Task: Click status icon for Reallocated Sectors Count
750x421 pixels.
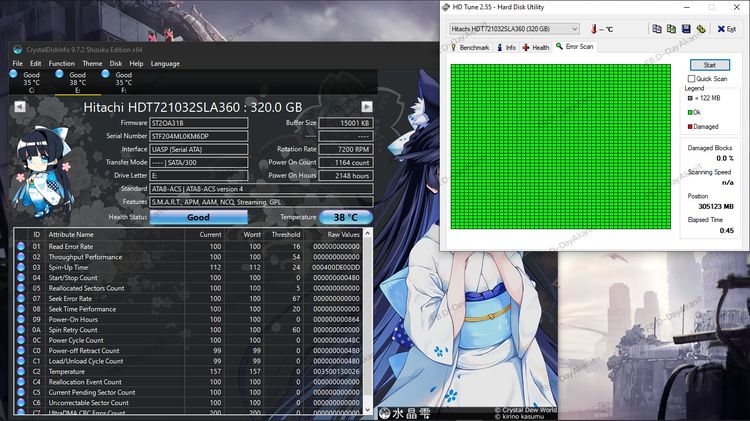Action: coord(21,288)
